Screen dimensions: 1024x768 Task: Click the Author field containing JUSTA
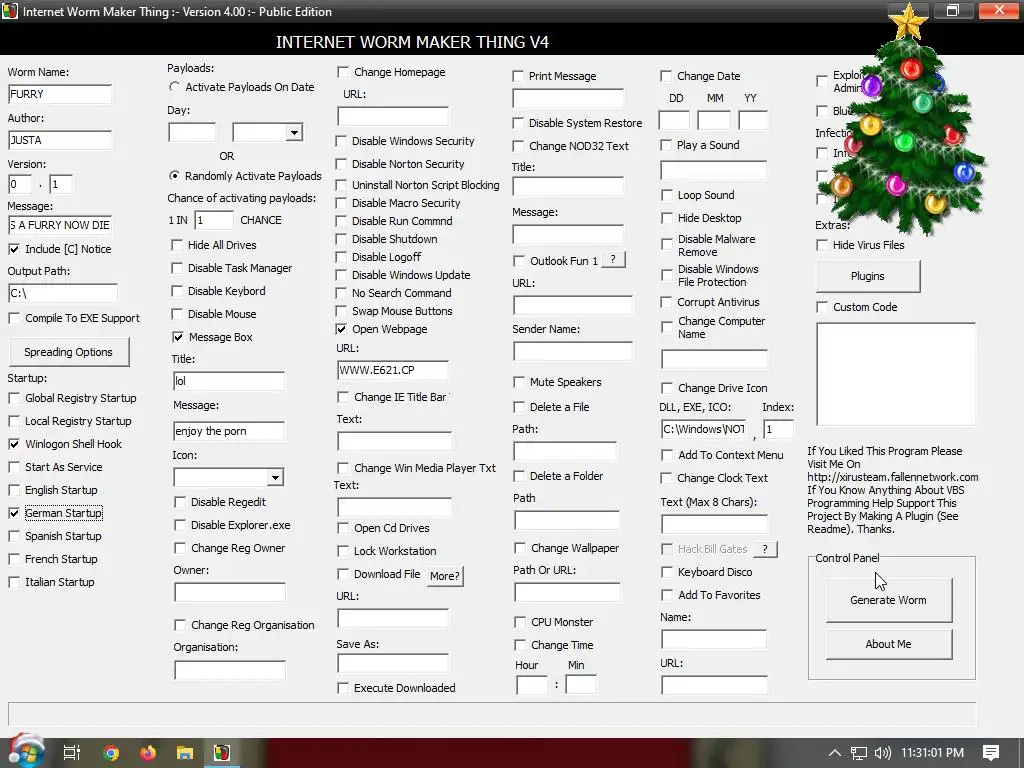tap(60, 140)
